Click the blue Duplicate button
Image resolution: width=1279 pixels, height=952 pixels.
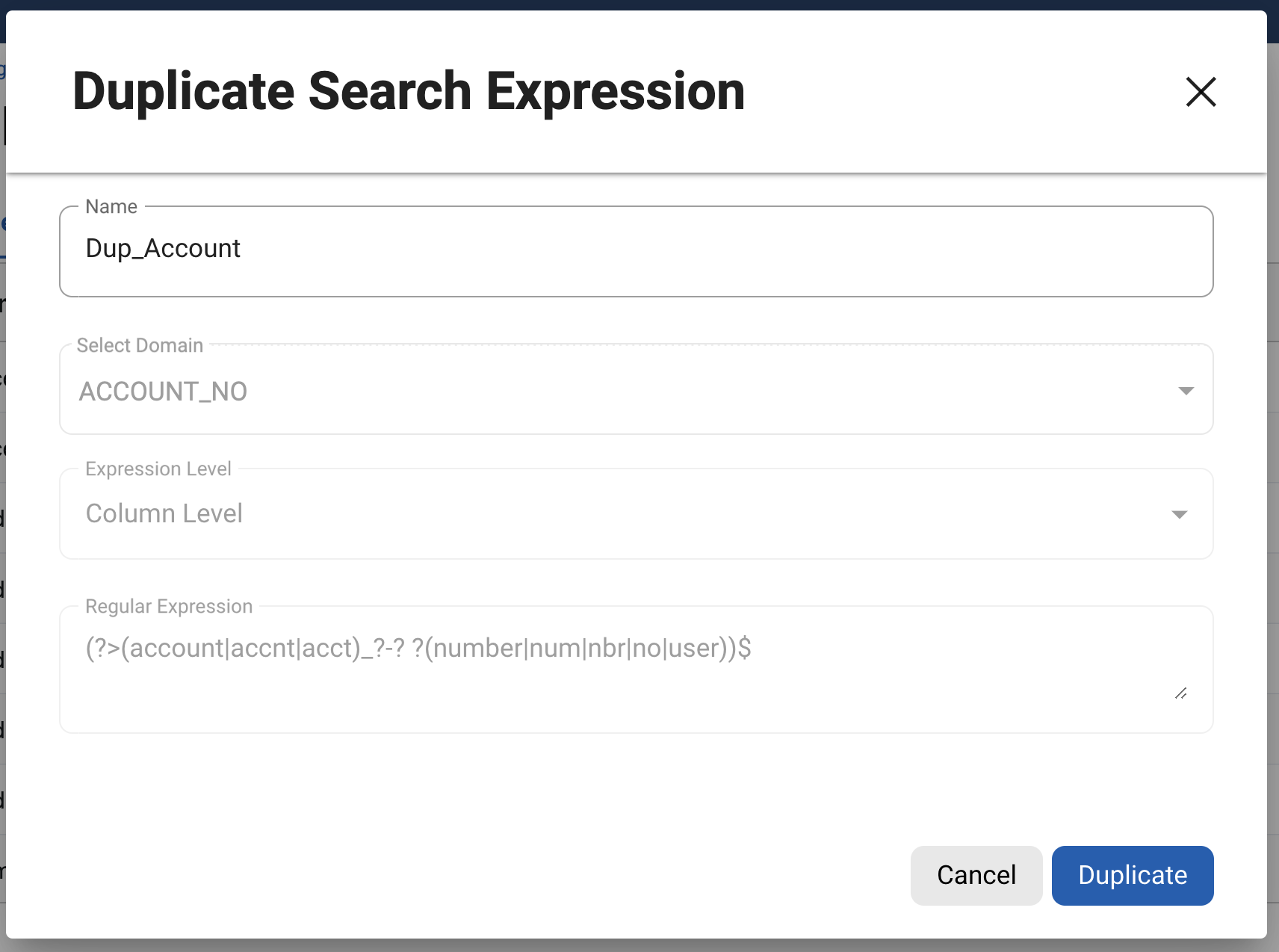click(x=1132, y=875)
